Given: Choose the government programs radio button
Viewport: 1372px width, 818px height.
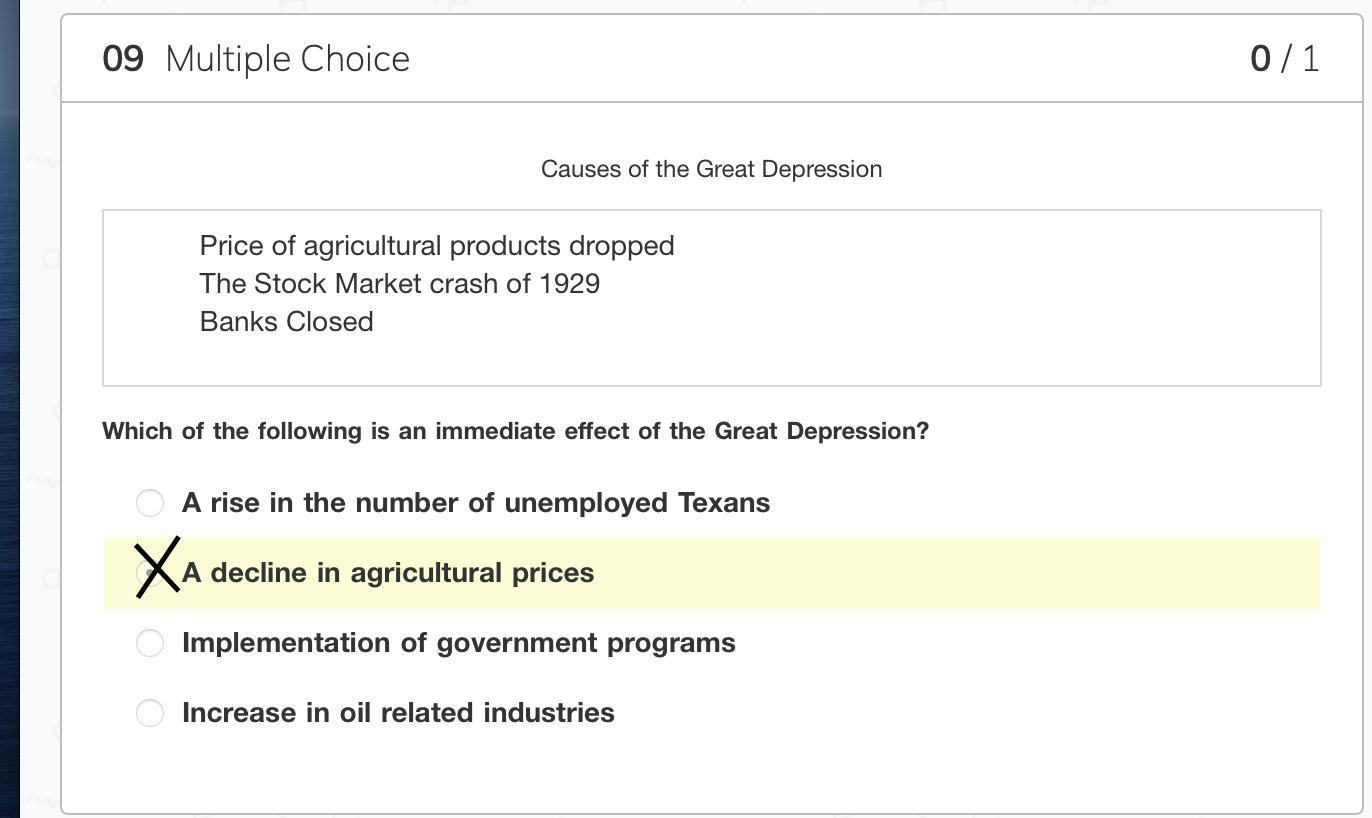Looking at the screenshot, I should tap(150, 642).
